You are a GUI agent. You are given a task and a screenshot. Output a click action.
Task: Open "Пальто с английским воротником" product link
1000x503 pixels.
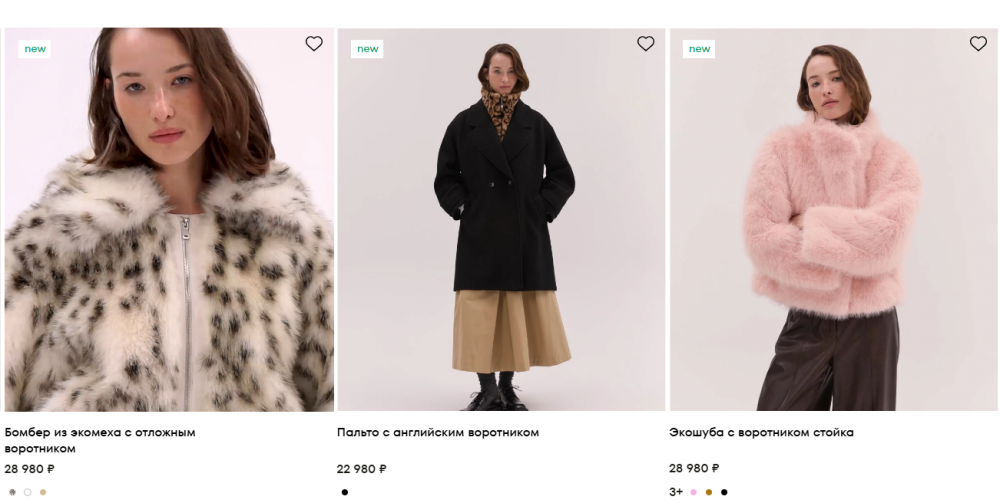pyautogui.click(x=438, y=432)
